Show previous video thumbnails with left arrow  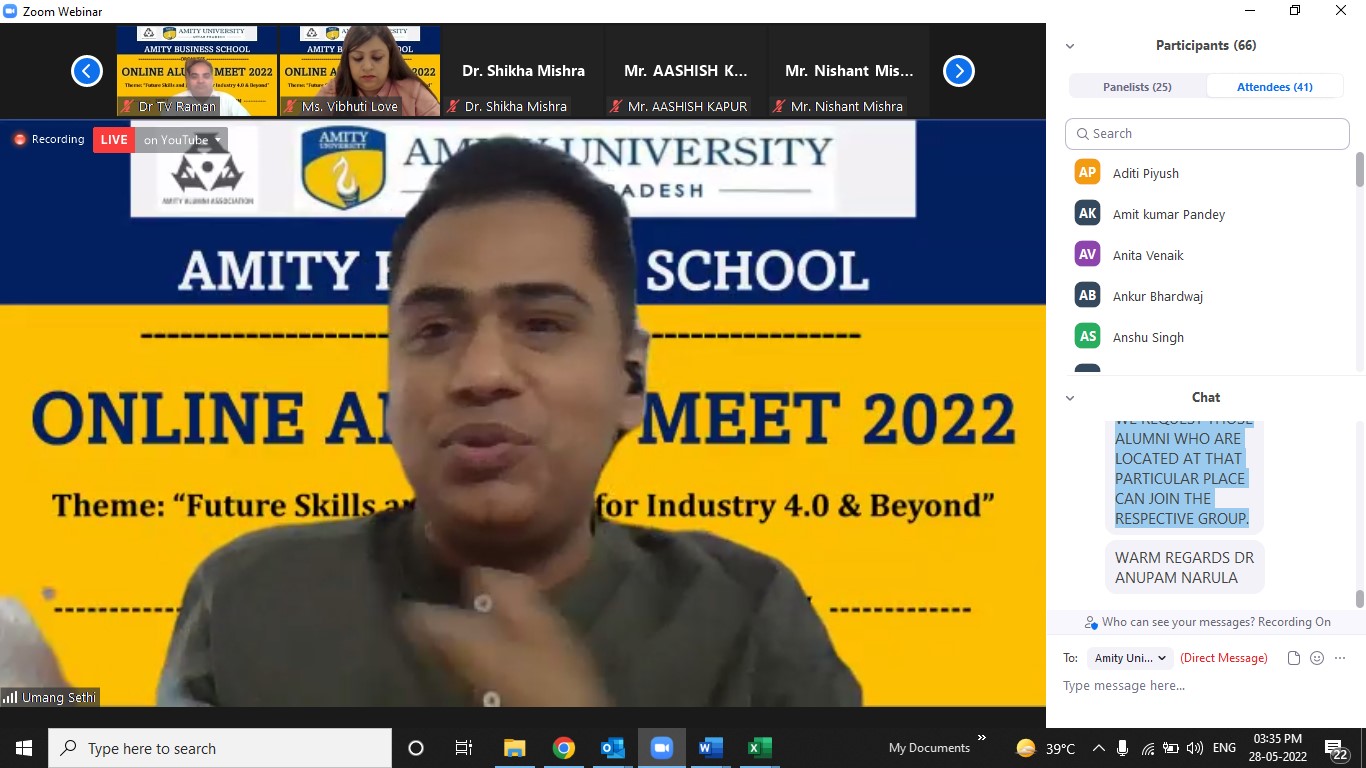coord(87,71)
